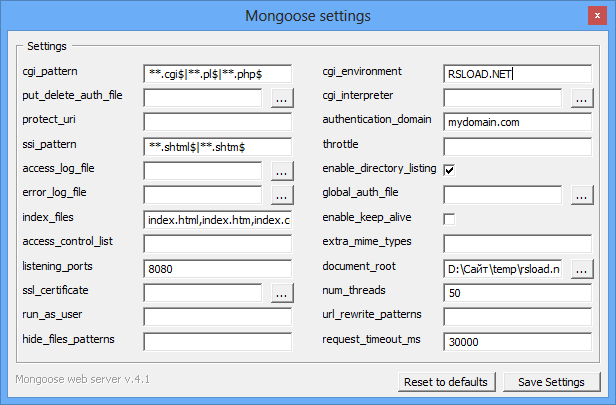
Task: Check enable_keep_alive checkbox
Action: (x=449, y=219)
